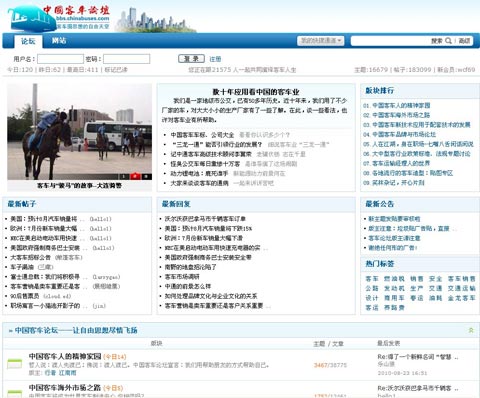Click the hot tag 客车销售
Image resolution: width=480 pixels, height=398 pixels.
point(461,279)
